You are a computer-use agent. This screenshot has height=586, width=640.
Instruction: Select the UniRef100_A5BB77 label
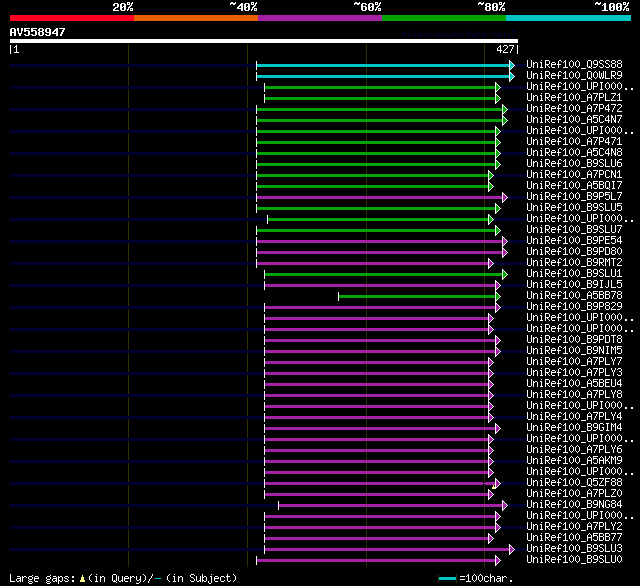574,538
